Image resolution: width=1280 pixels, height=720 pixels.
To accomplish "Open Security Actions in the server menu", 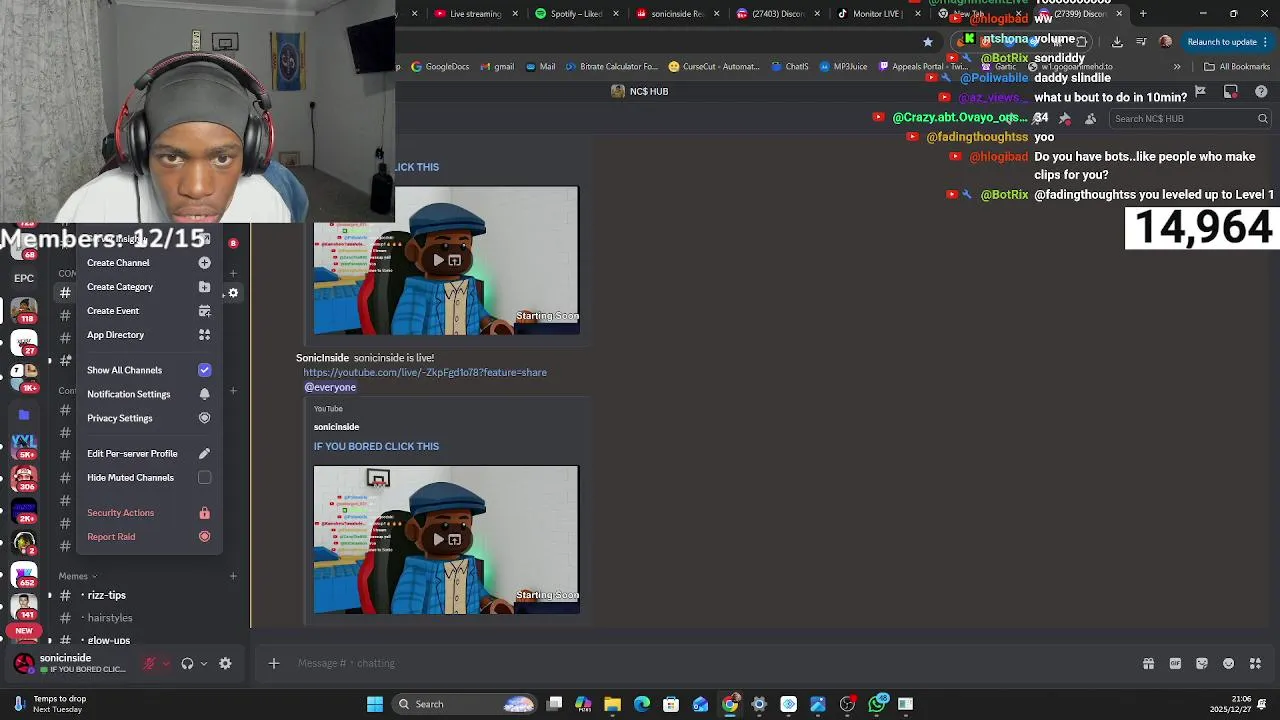I will (x=148, y=513).
